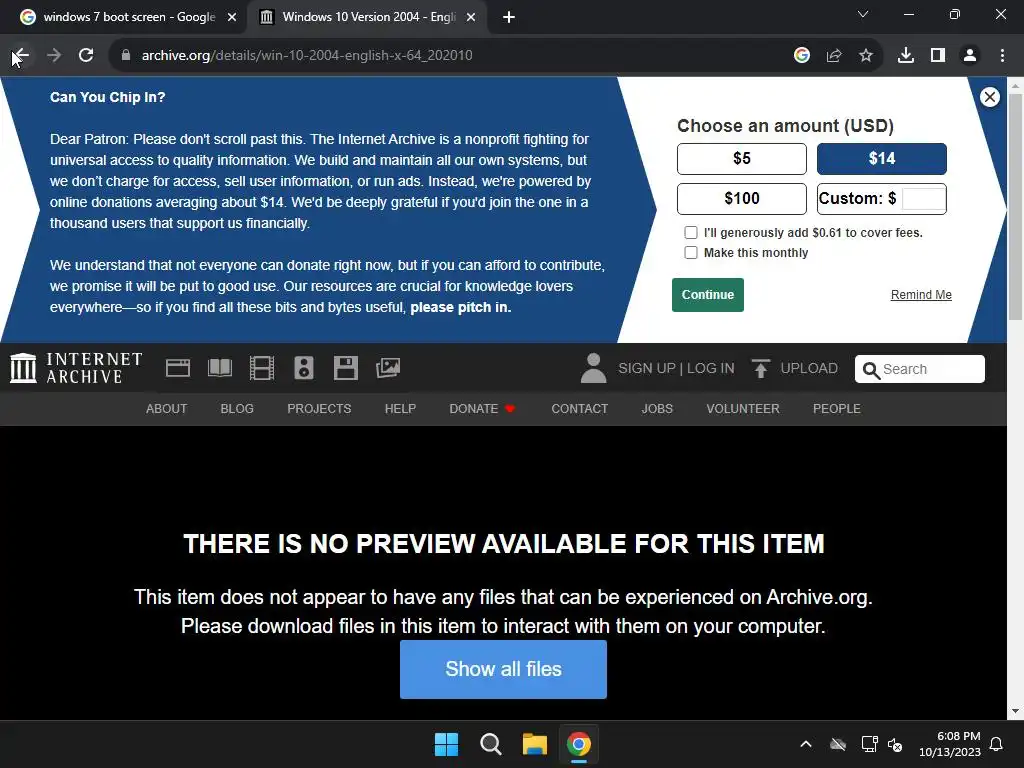
Task: Open the Texts book icon
Action: point(220,368)
